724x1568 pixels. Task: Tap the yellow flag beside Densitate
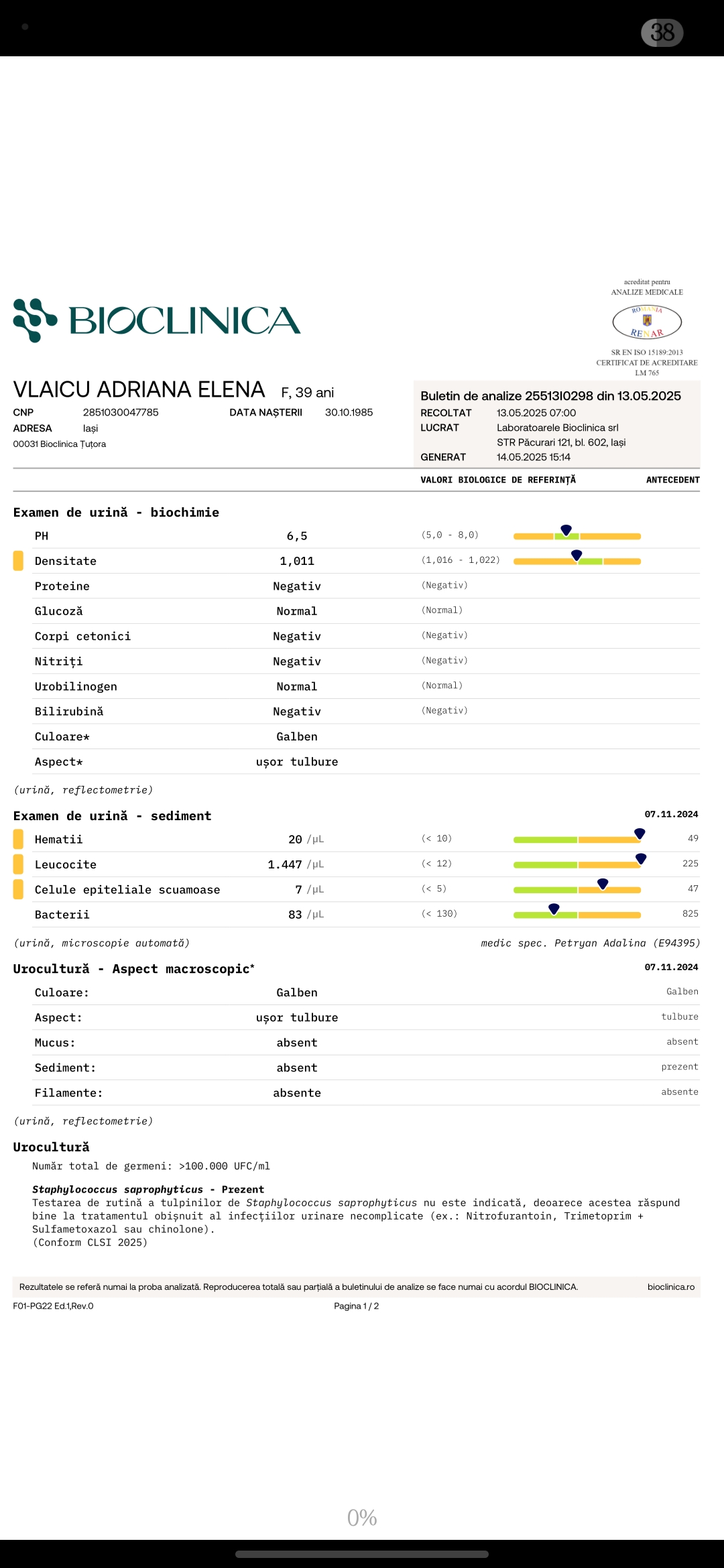[18, 561]
